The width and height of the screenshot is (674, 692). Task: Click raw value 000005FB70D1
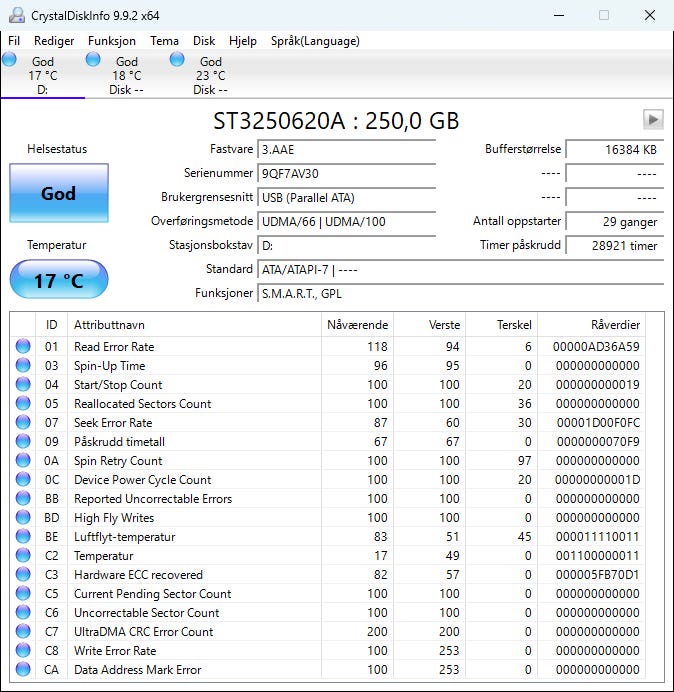coord(597,574)
